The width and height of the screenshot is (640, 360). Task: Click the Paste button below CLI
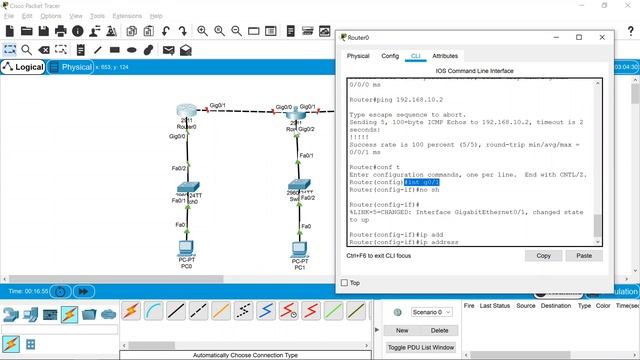click(584, 256)
